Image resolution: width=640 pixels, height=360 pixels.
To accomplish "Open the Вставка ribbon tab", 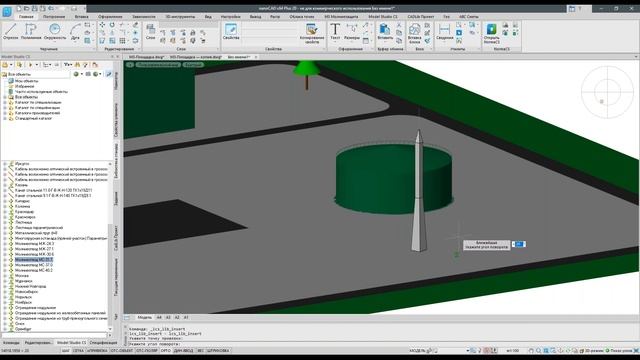I will point(82,17).
